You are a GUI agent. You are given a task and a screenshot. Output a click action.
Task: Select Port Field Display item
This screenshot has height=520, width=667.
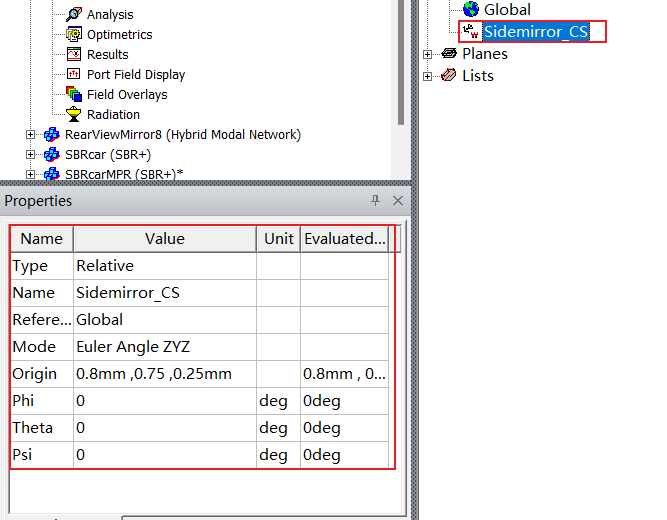point(136,74)
